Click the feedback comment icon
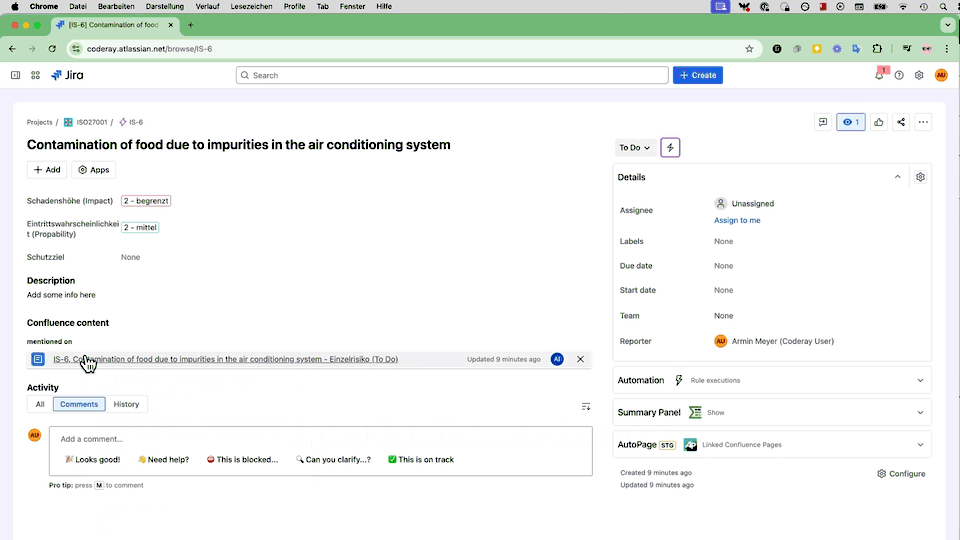This screenshot has width=960, height=540. tap(823, 122)
